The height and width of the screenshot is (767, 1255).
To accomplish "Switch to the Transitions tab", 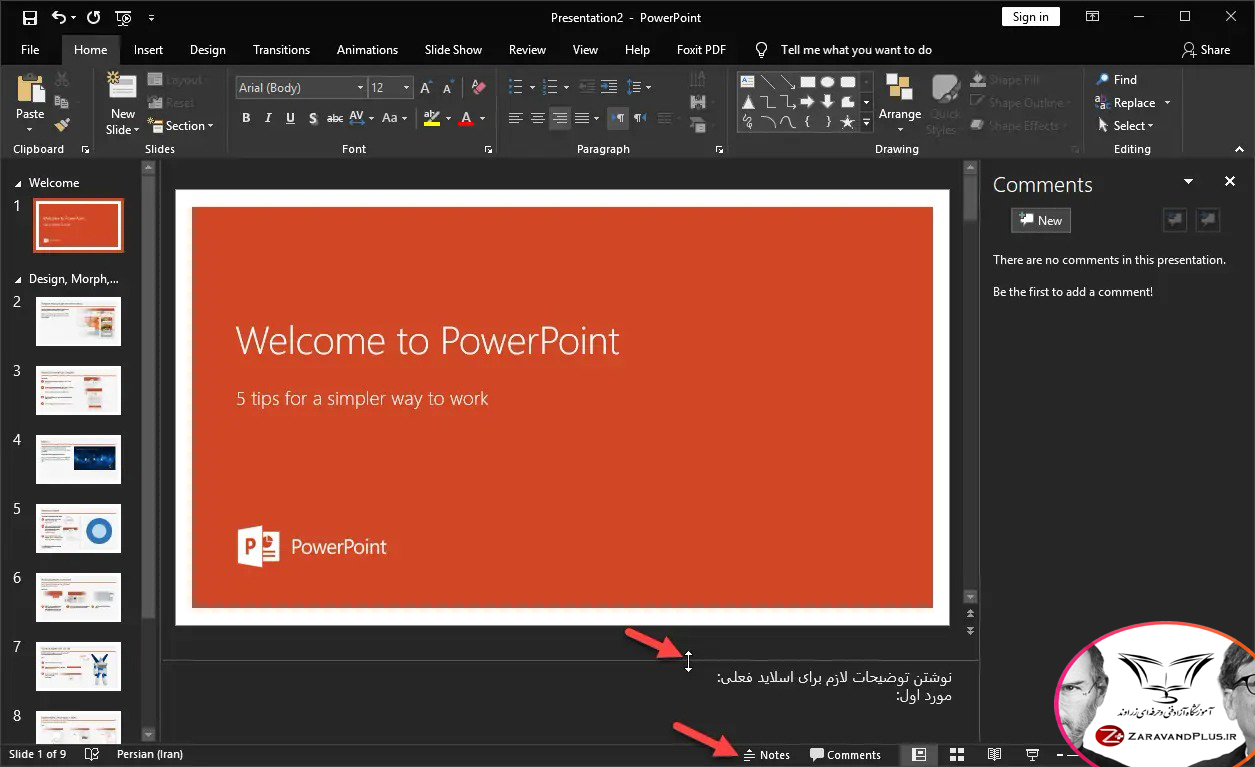I will point(281,50).
